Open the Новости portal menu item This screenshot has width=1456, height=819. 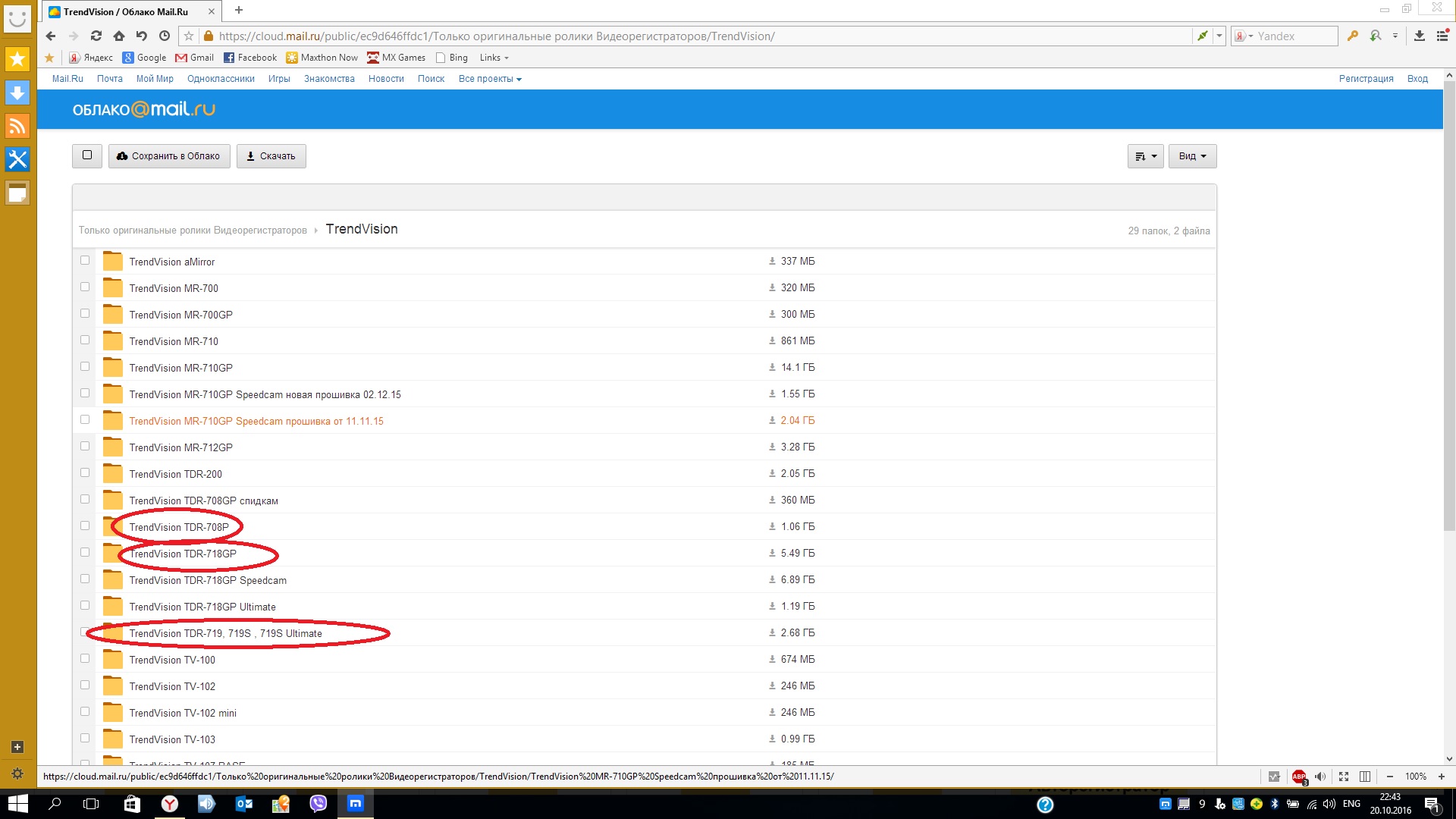pos(386,79)
